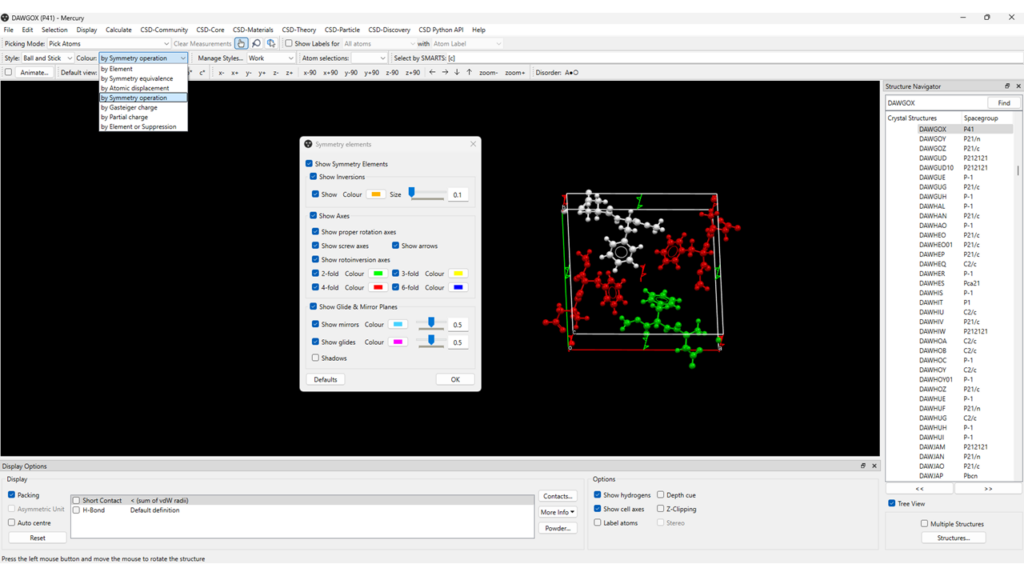Expand the More Info dropdown button
1024x576 pixels.
click(x=557, y=512)
